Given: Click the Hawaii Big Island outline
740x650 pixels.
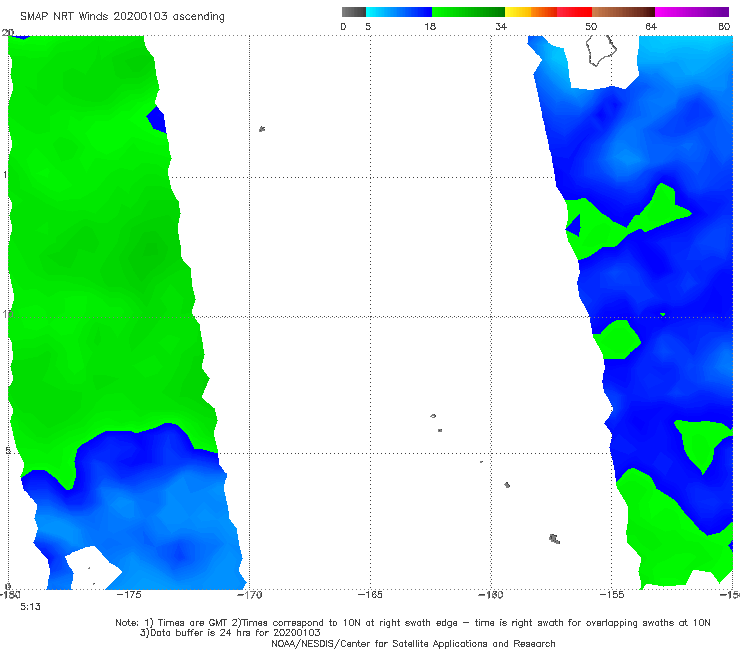Looking at the screenshot, I should (601, 51).
